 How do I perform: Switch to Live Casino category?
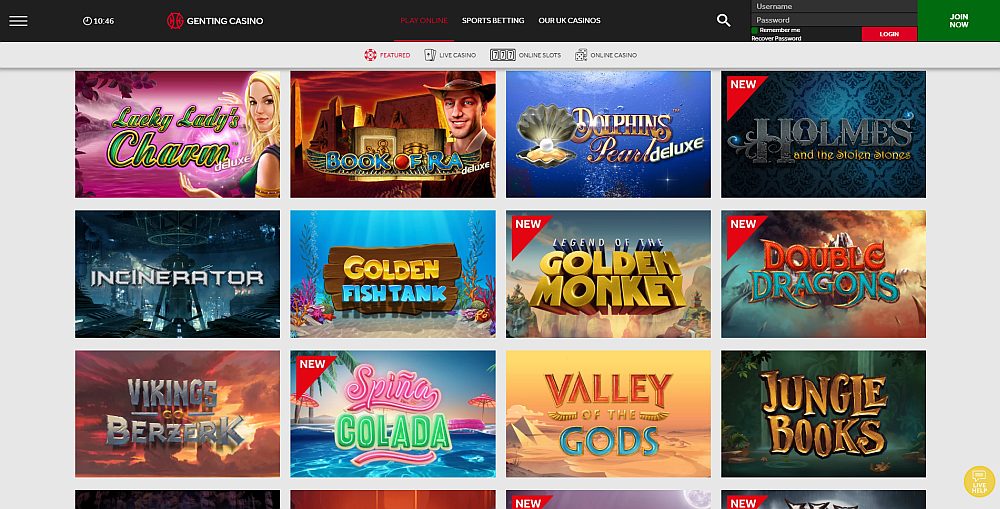[x=450, y=55]
